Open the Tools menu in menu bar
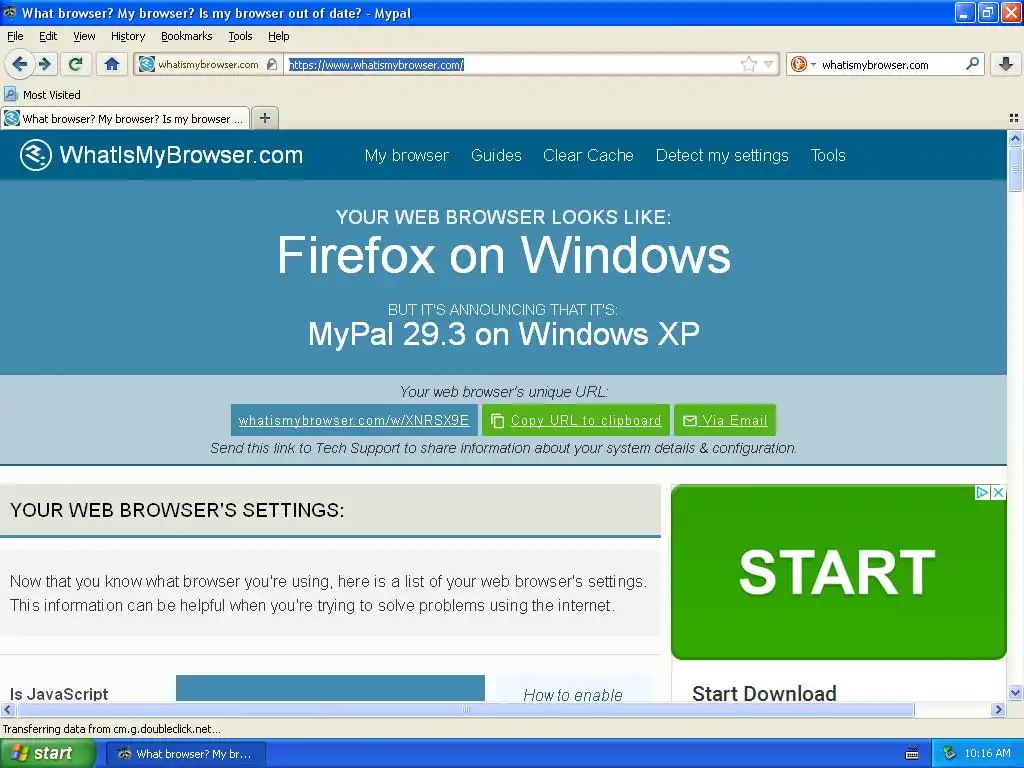Image resolution: width=1024 pixels, height=768 pixels. (x=240, y=36)
